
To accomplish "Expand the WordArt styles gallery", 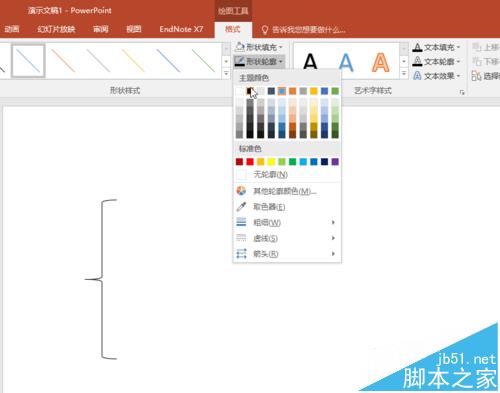I will pyautogui.click(x=404, y=73).
